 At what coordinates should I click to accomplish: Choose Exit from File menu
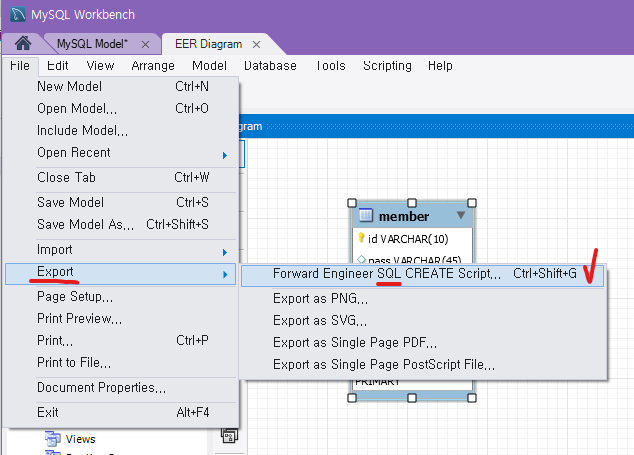point(121,413)
